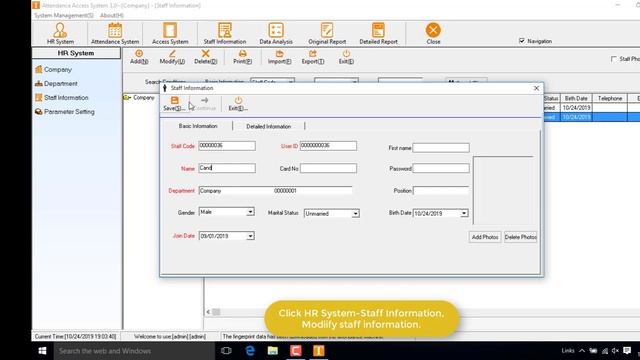The width and height of the screenshot is (640, 360).
Task: Click the Print(P) icon
Action: pos(242,57)
